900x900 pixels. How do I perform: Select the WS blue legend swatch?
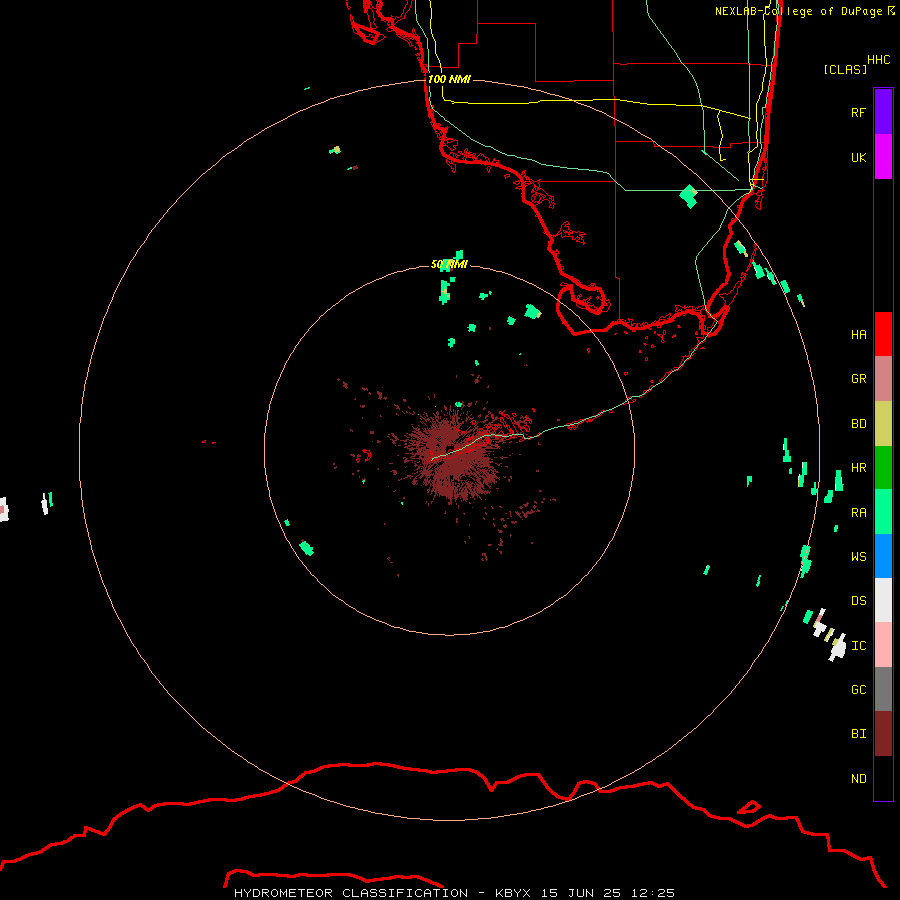[883, 556]
